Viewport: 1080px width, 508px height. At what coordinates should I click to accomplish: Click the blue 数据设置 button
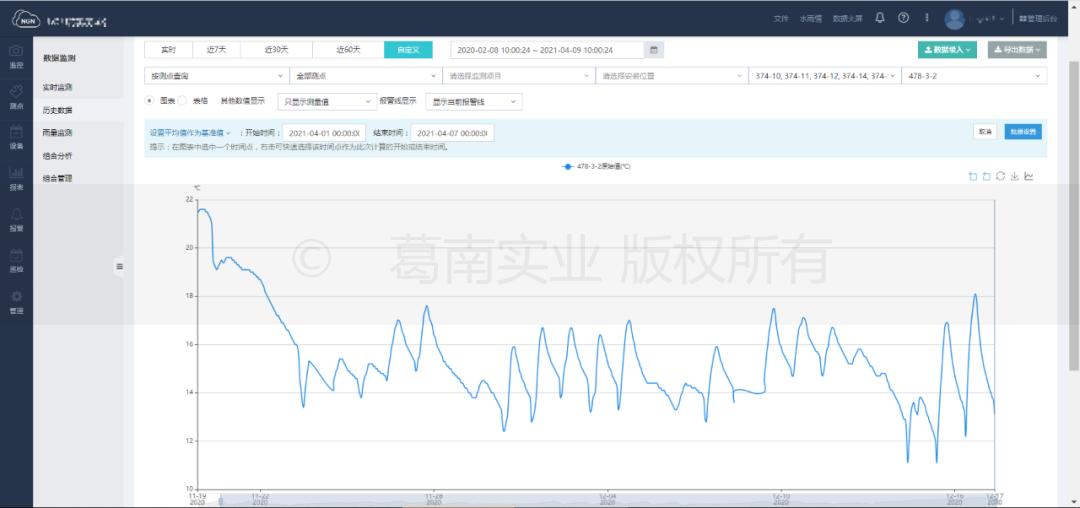point(1022,132)
